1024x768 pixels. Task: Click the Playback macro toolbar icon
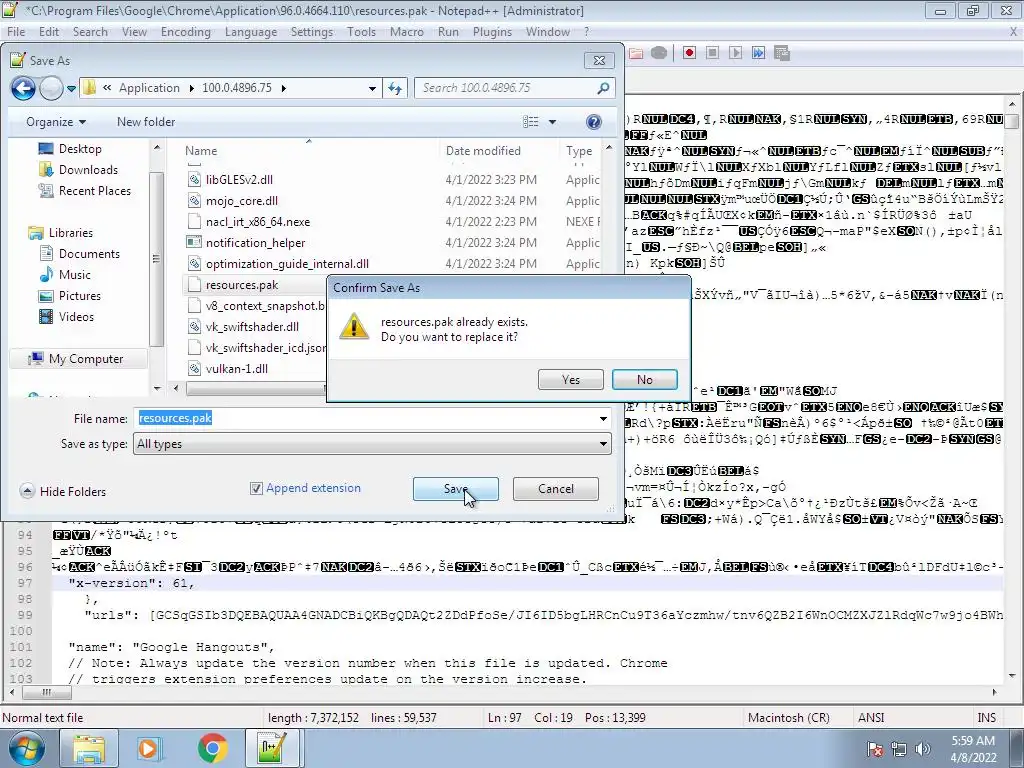[x=735, y=53]
